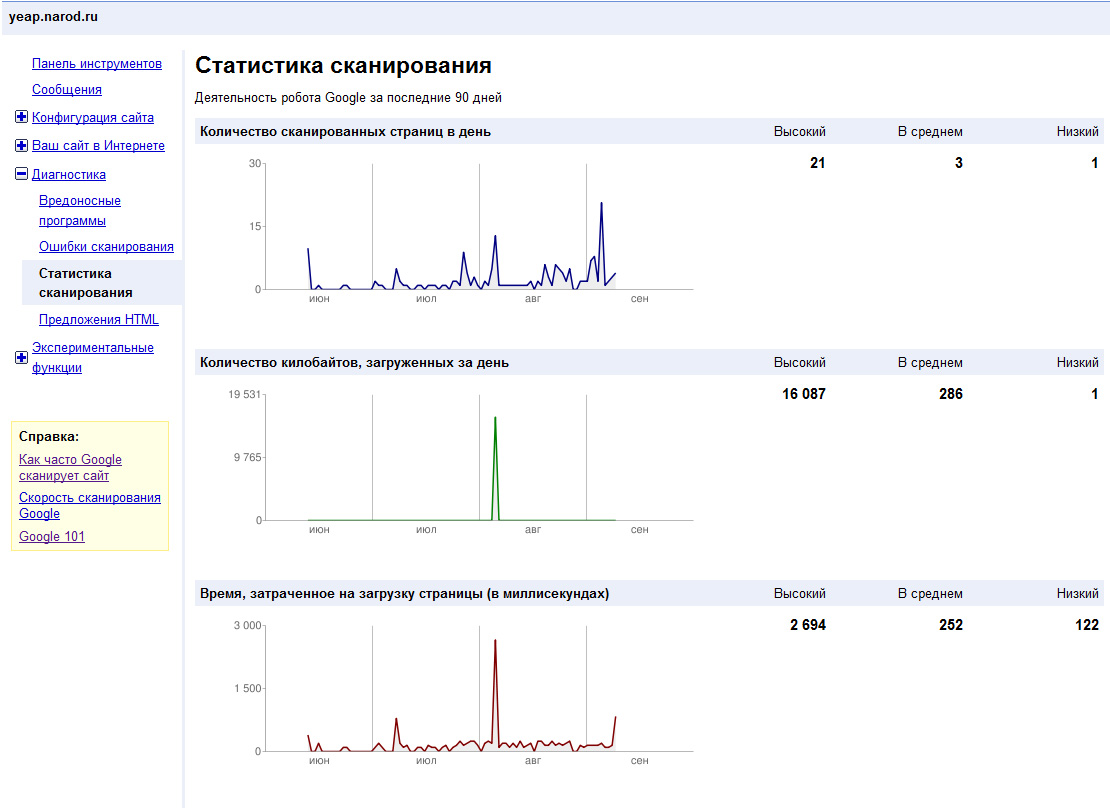Open the Google 101 help link
1110x808 pixels.
52,537
